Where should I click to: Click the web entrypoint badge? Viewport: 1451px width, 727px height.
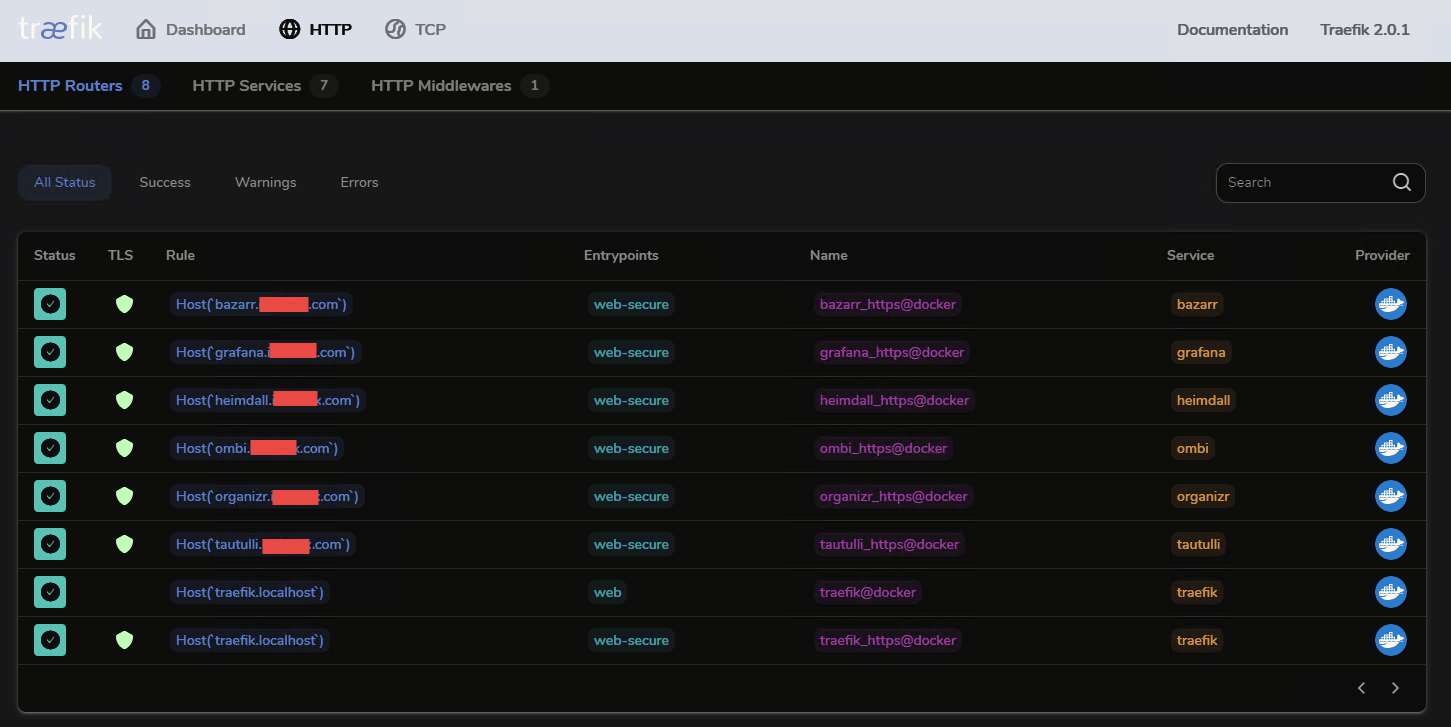tap(608, 592)
